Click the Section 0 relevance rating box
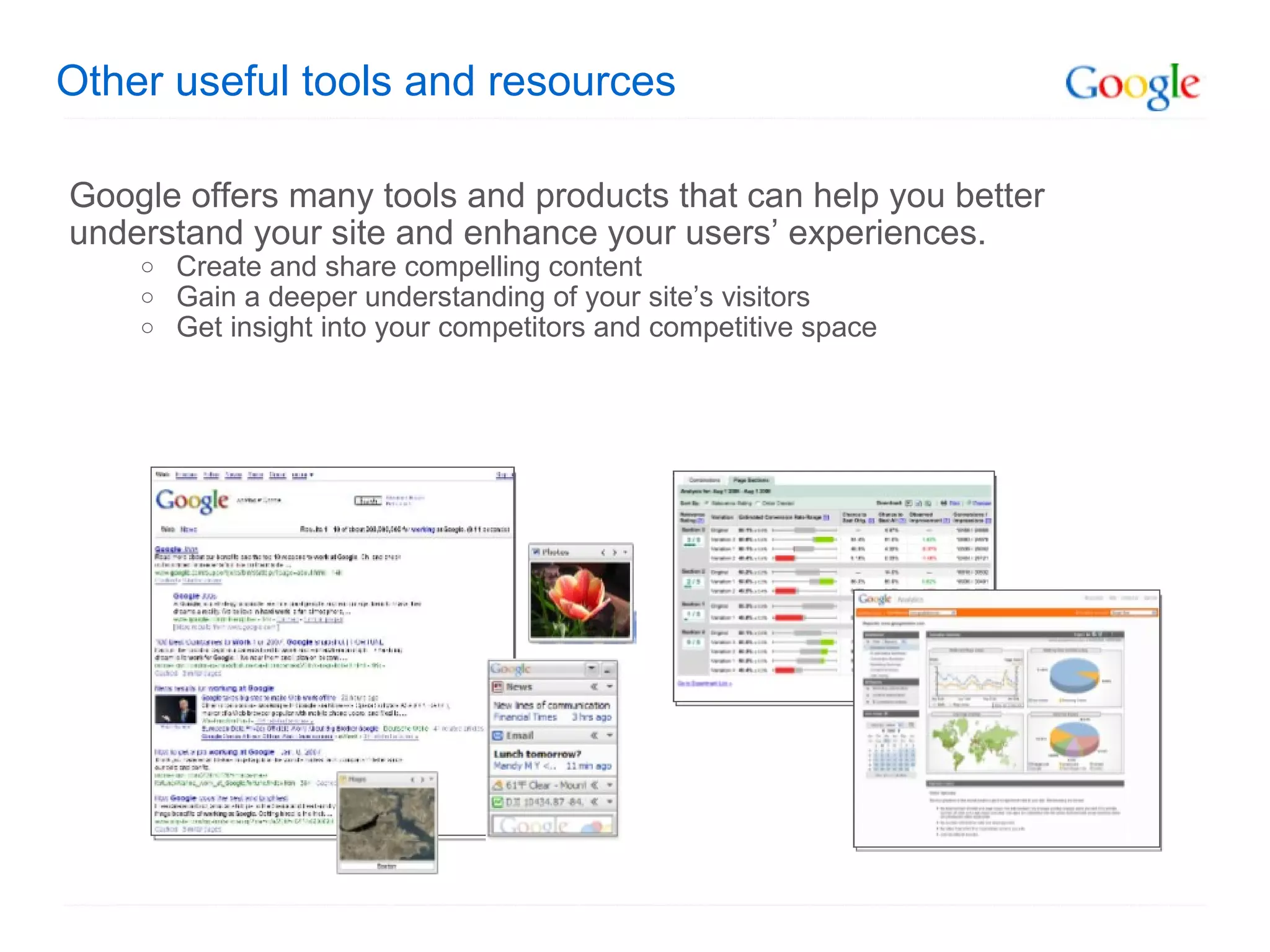 pyautogui.click(x=693, y=541)
